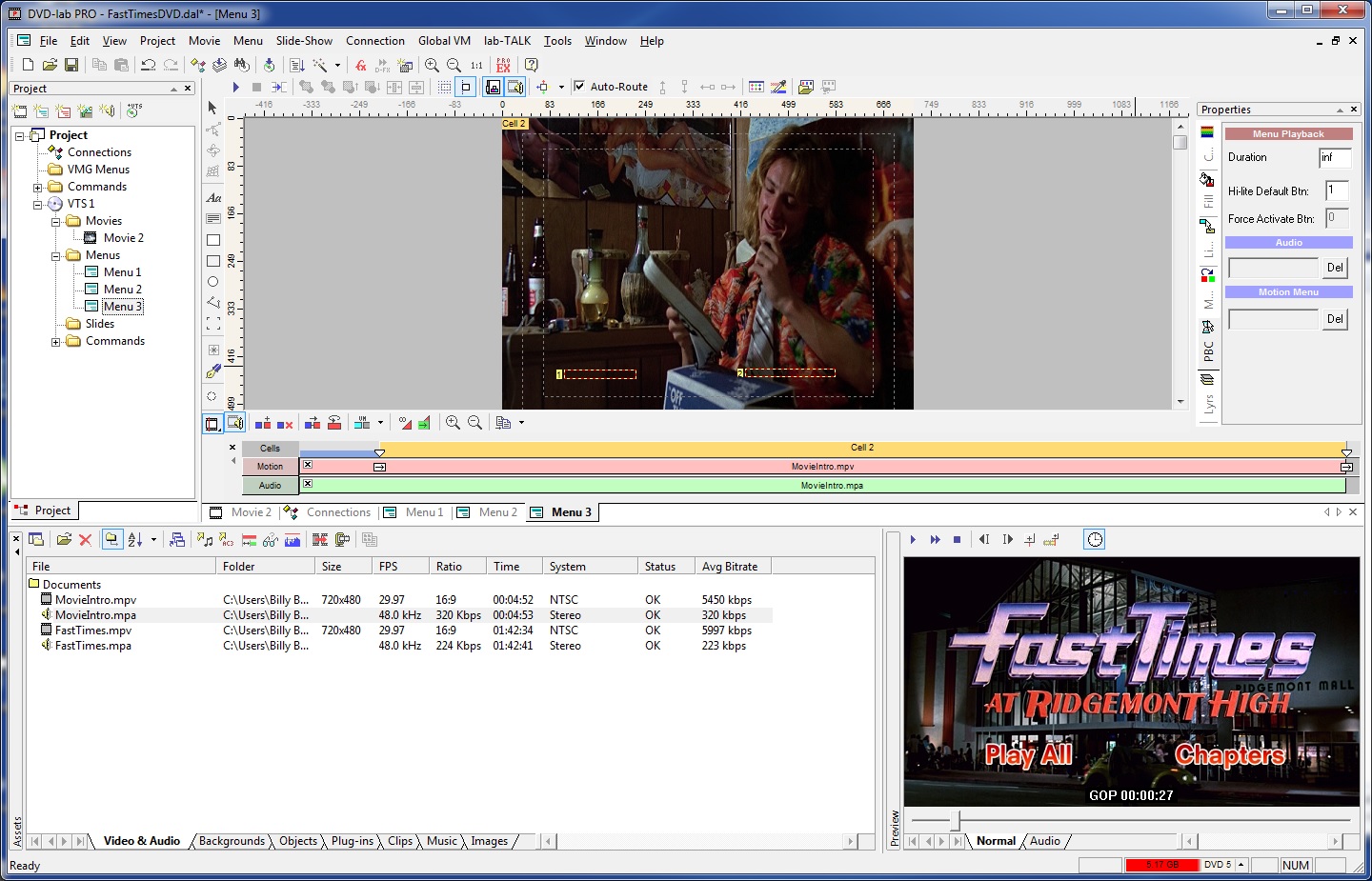
Task: Collapse the Menus folder in tree
Action: pyautogui.click(x=56, y=256)
